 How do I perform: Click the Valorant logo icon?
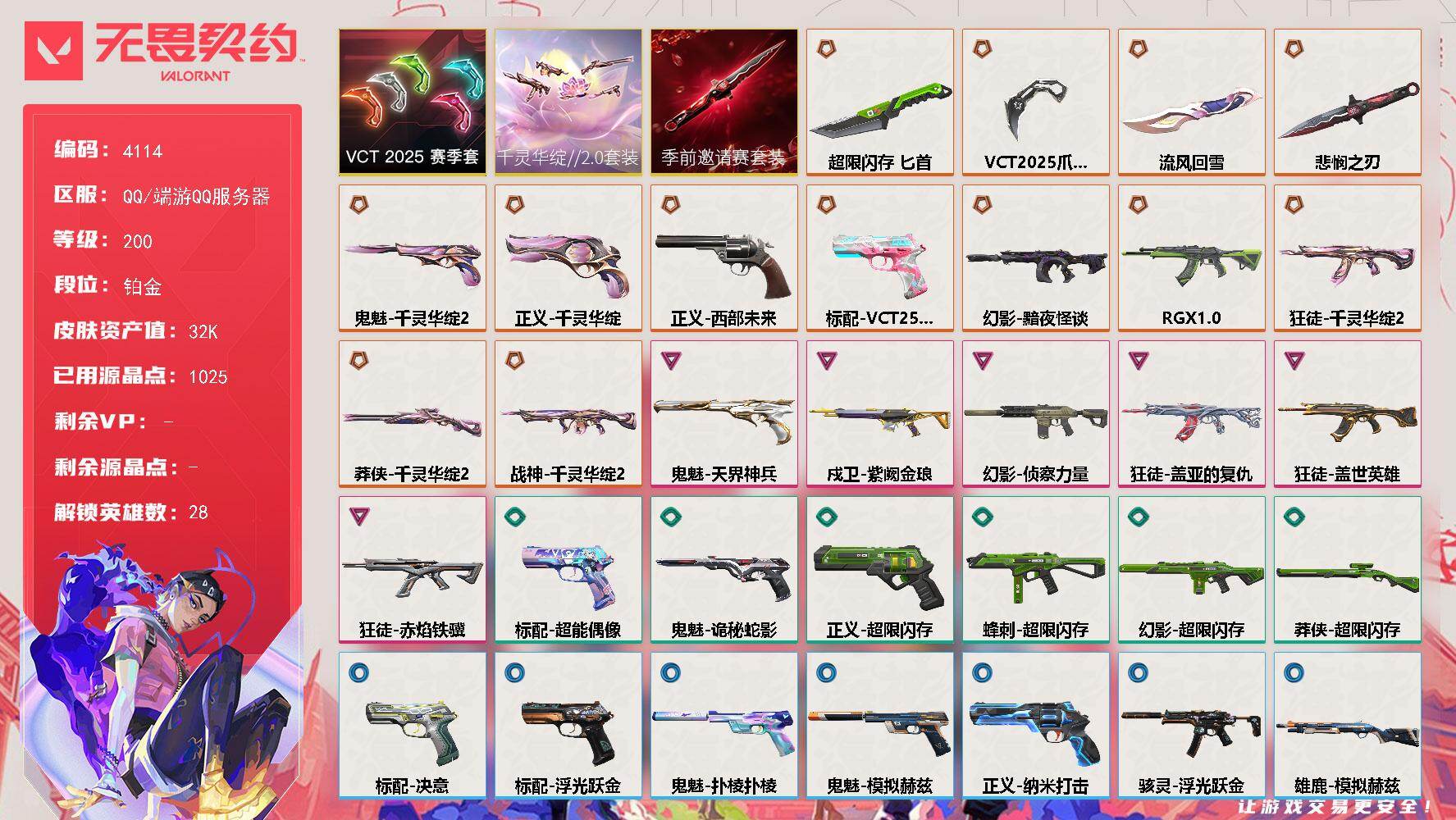53,51
